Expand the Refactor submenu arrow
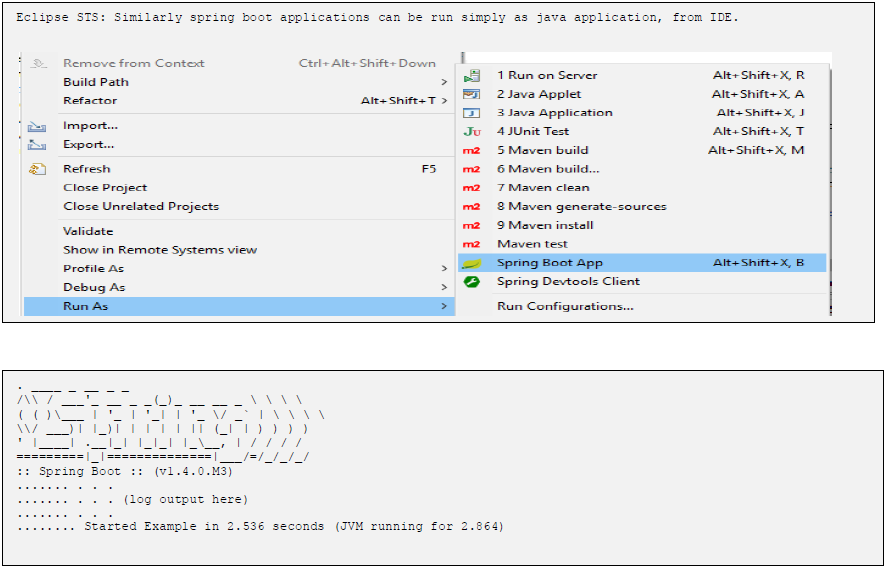 [444, 101]
